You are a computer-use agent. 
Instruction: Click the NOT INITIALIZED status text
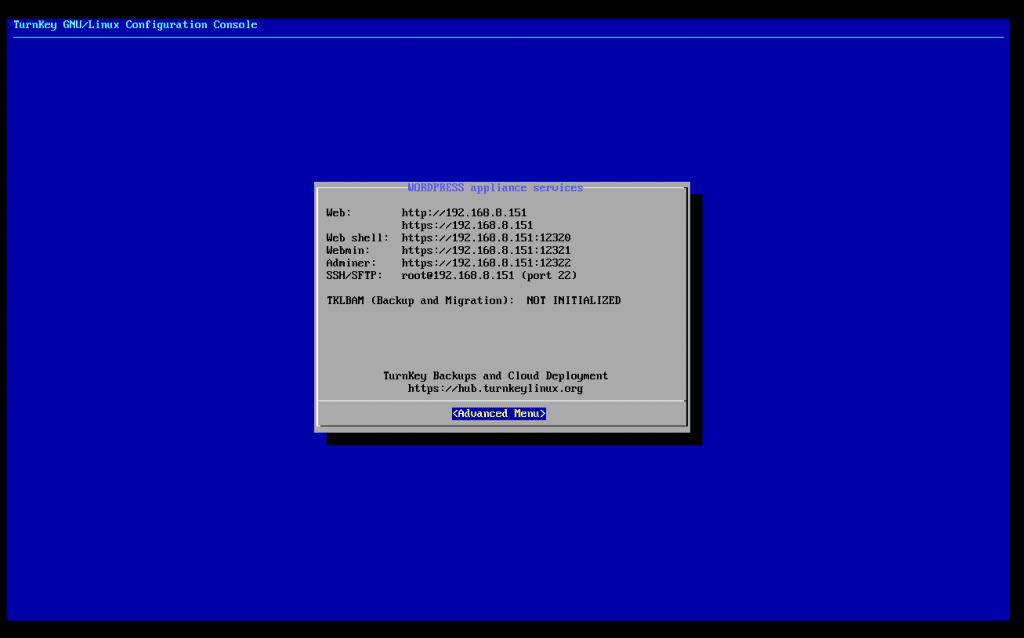[573, 301]
